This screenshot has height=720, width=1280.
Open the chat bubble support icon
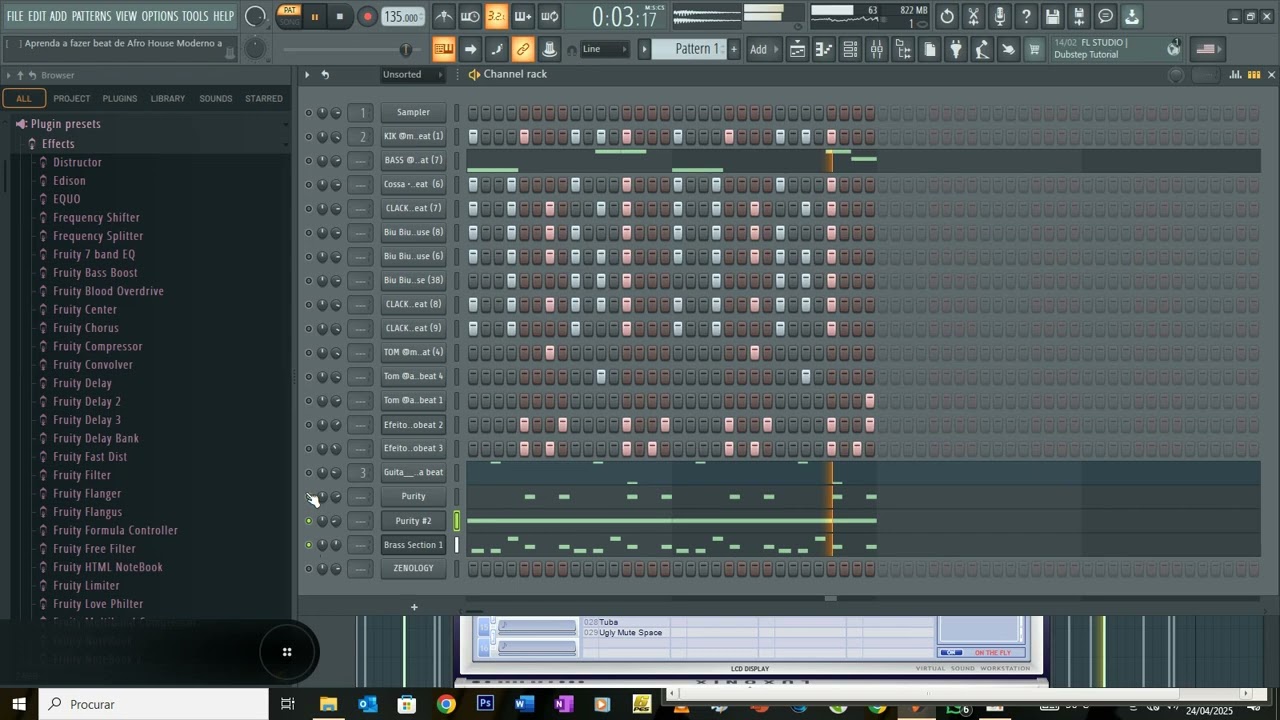(x=1105, y=17)
